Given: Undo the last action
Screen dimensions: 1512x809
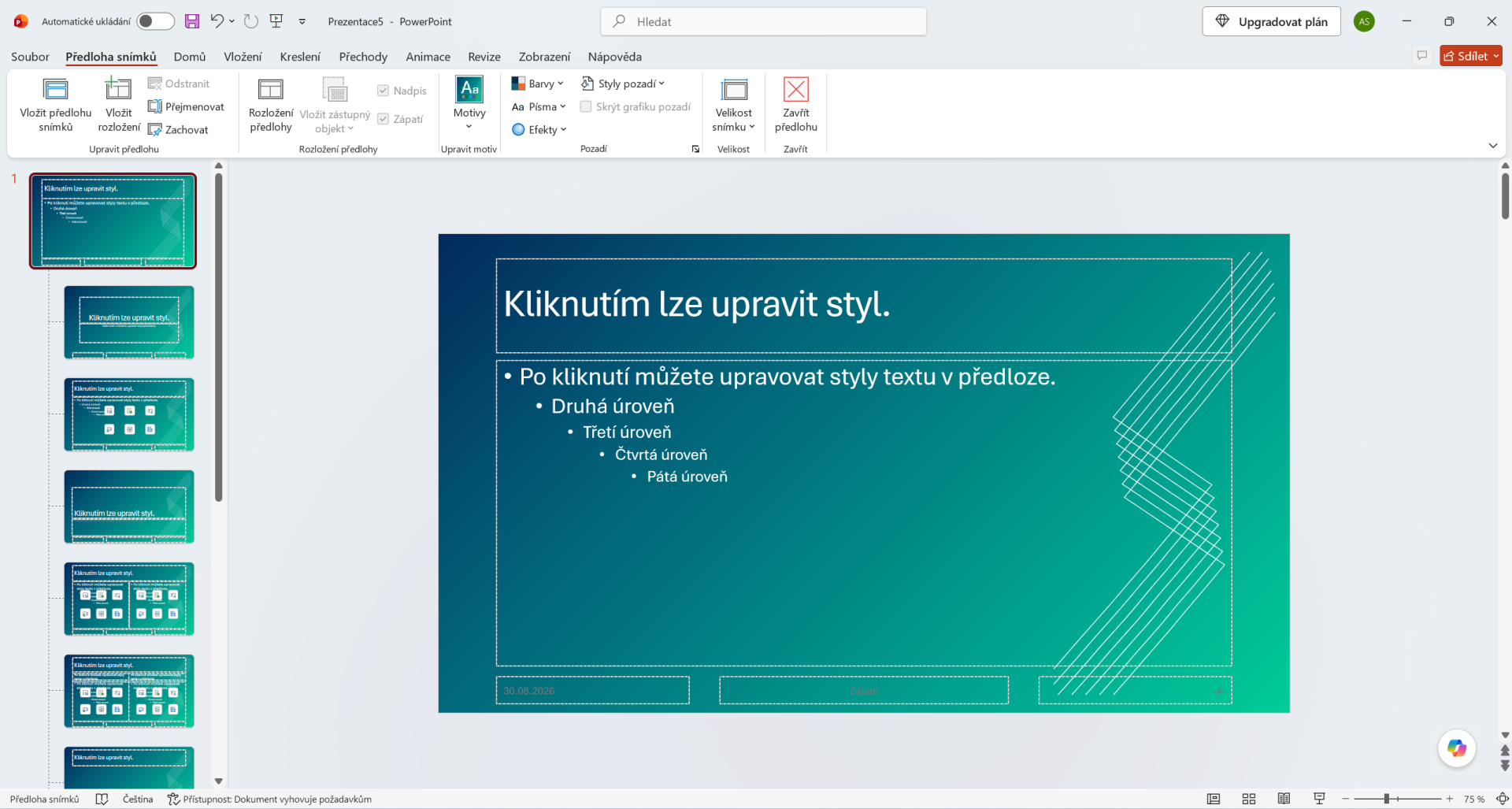Looking at the screenshot, I should coord(217,21).
